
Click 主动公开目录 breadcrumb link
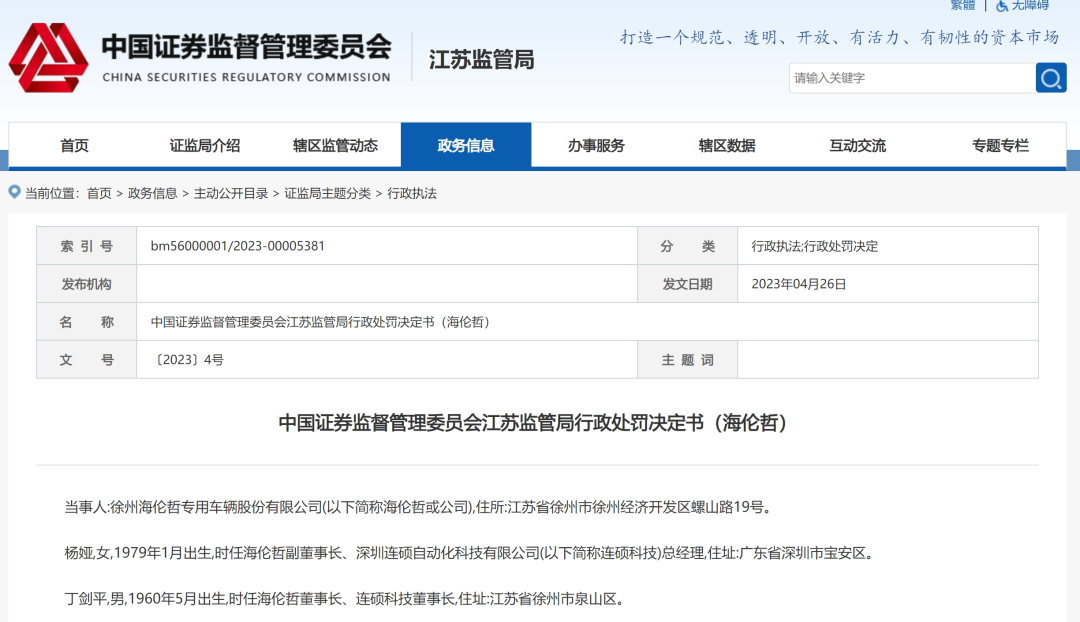[x=231, y=194]
